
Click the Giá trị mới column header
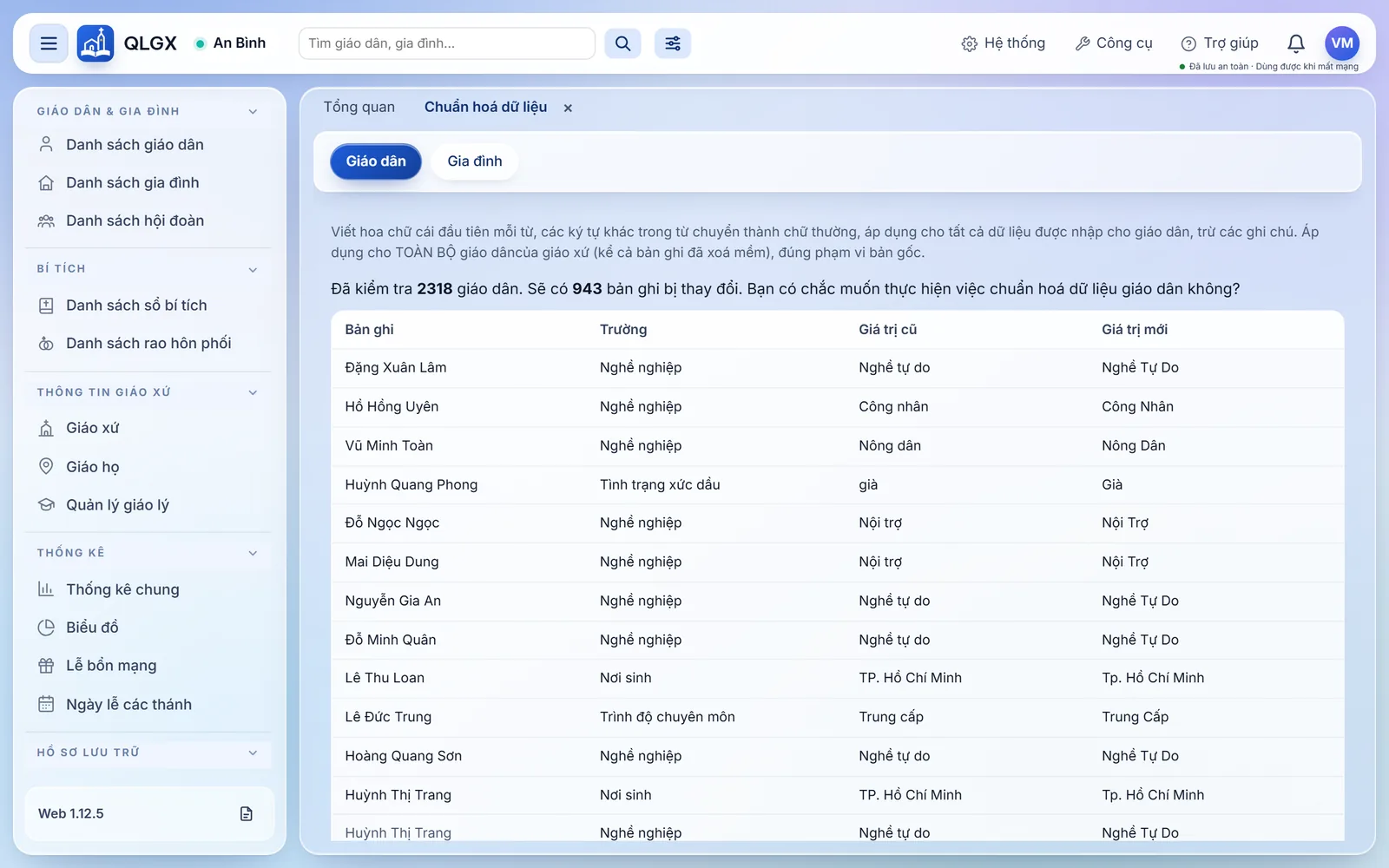(x=1135, y=330)
